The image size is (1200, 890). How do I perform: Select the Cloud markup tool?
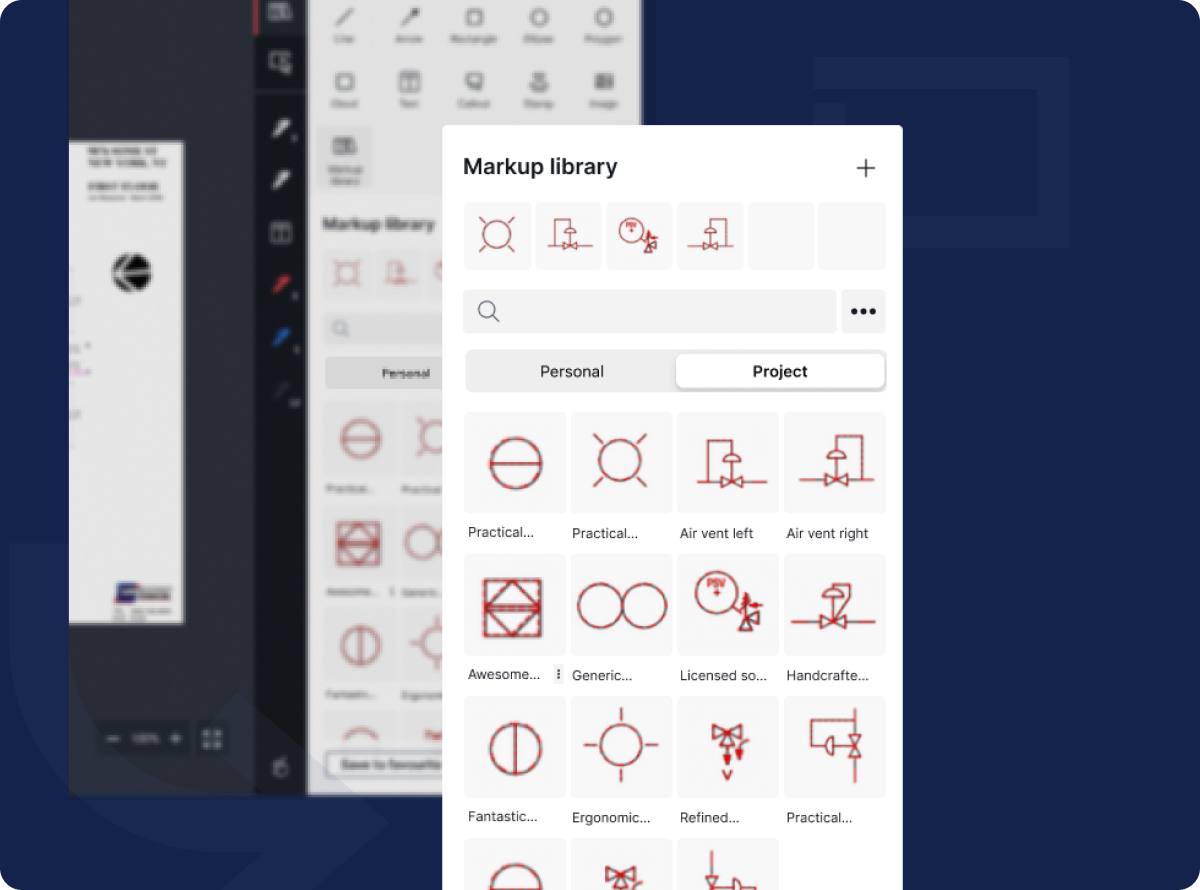click(x=345, y=80)
